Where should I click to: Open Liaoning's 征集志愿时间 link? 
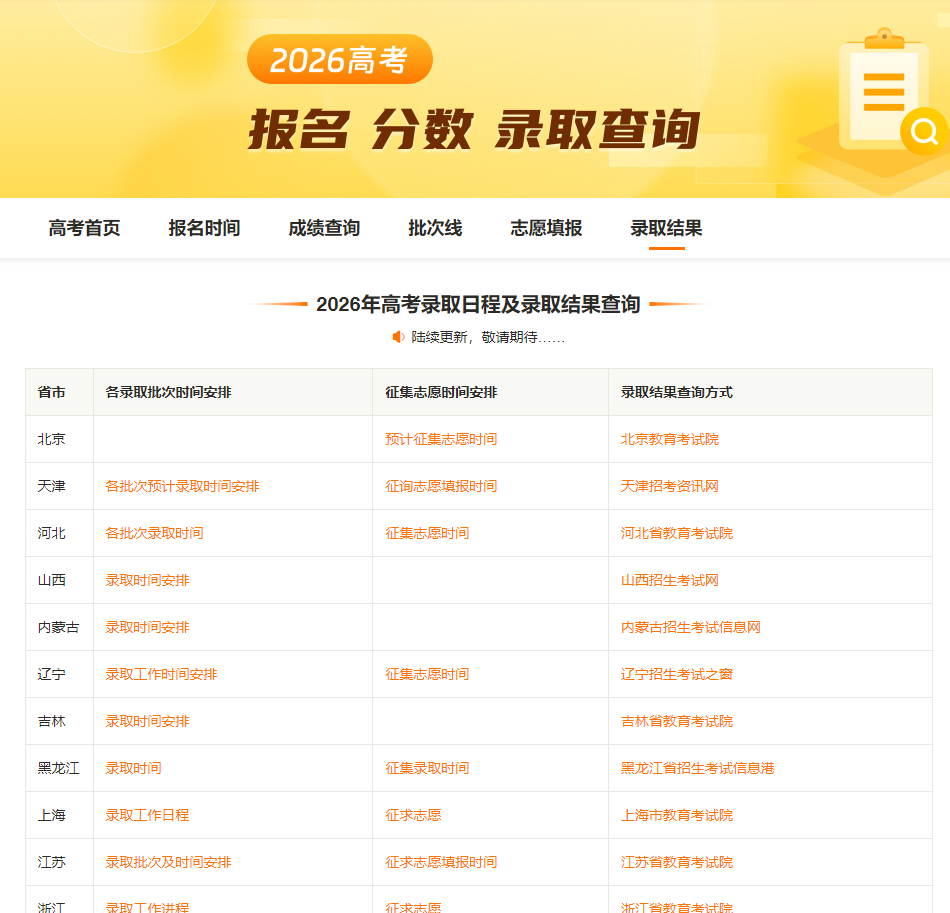click(427, 674)
